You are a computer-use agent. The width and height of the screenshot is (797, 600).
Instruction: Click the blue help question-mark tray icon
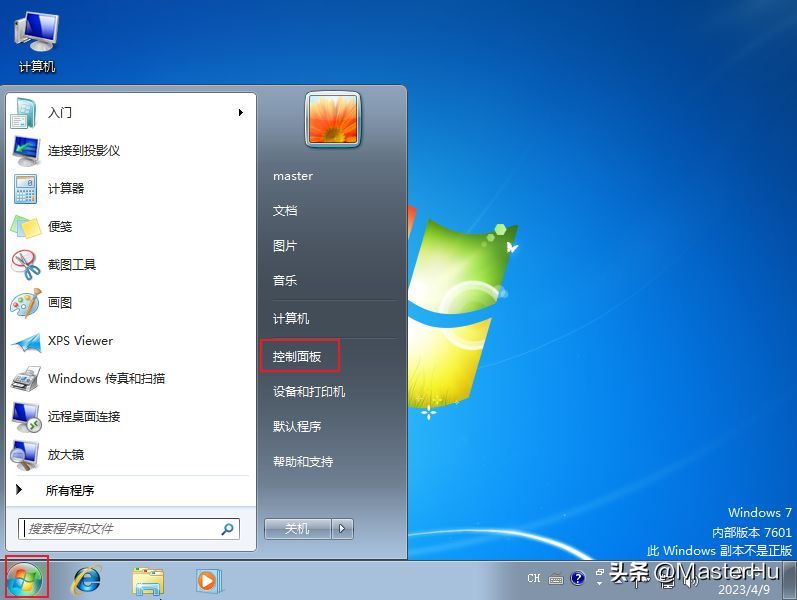(x=577, y=578)
